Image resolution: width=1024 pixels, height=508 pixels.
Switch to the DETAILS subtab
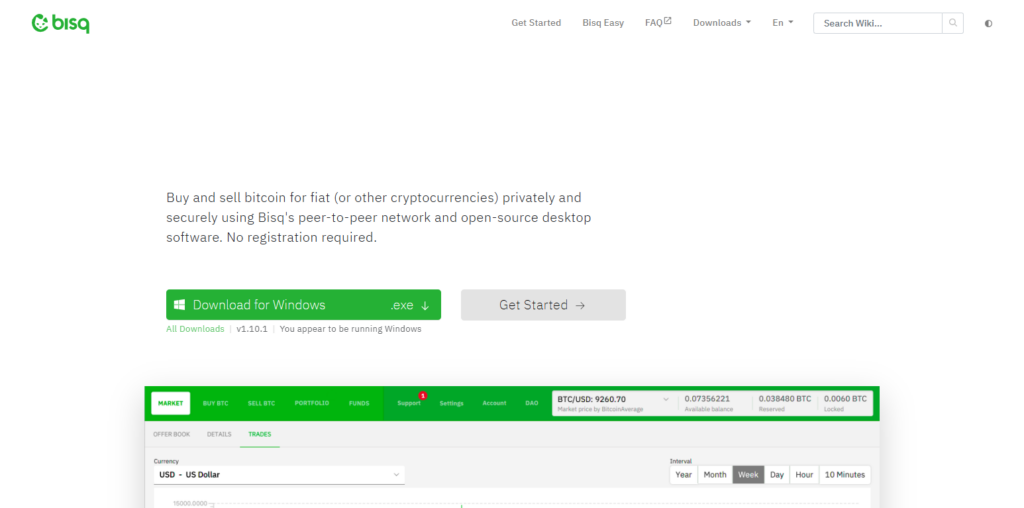(x=219, y=434)
